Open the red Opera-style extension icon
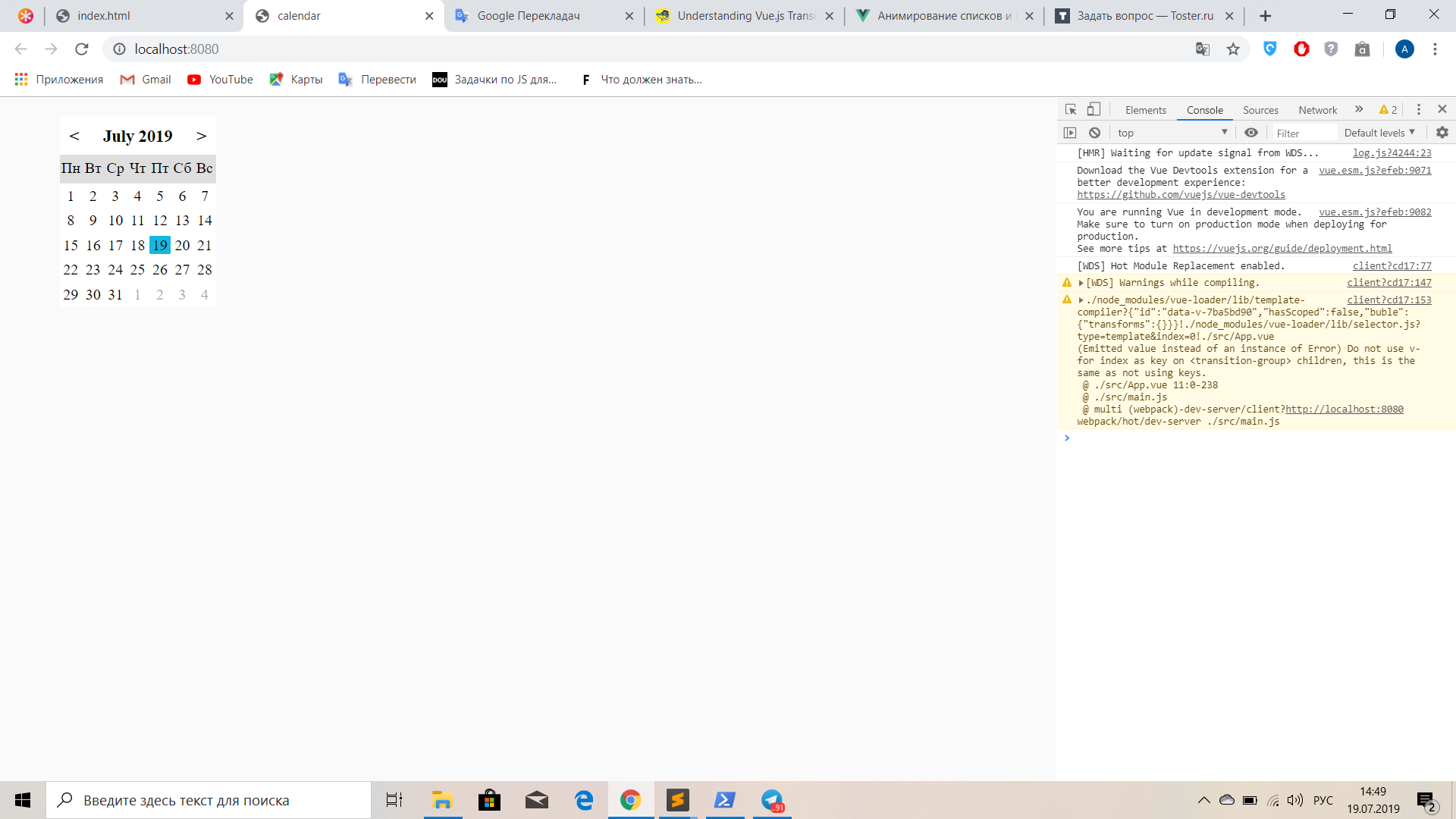This screenshot has width=1456, height=819. 1301,49
